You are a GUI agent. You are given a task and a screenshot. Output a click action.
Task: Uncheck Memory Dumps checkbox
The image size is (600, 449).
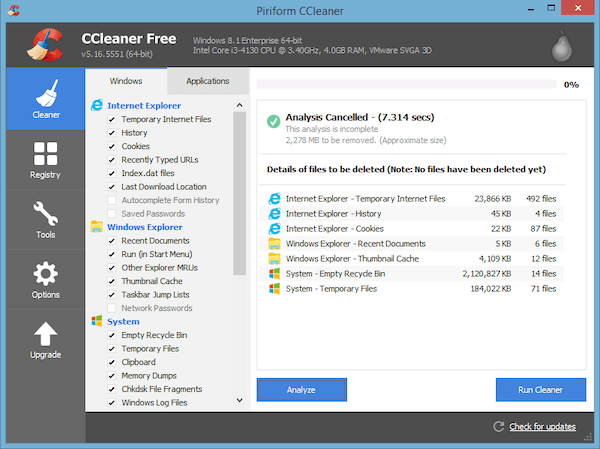[x=112, y=376]
